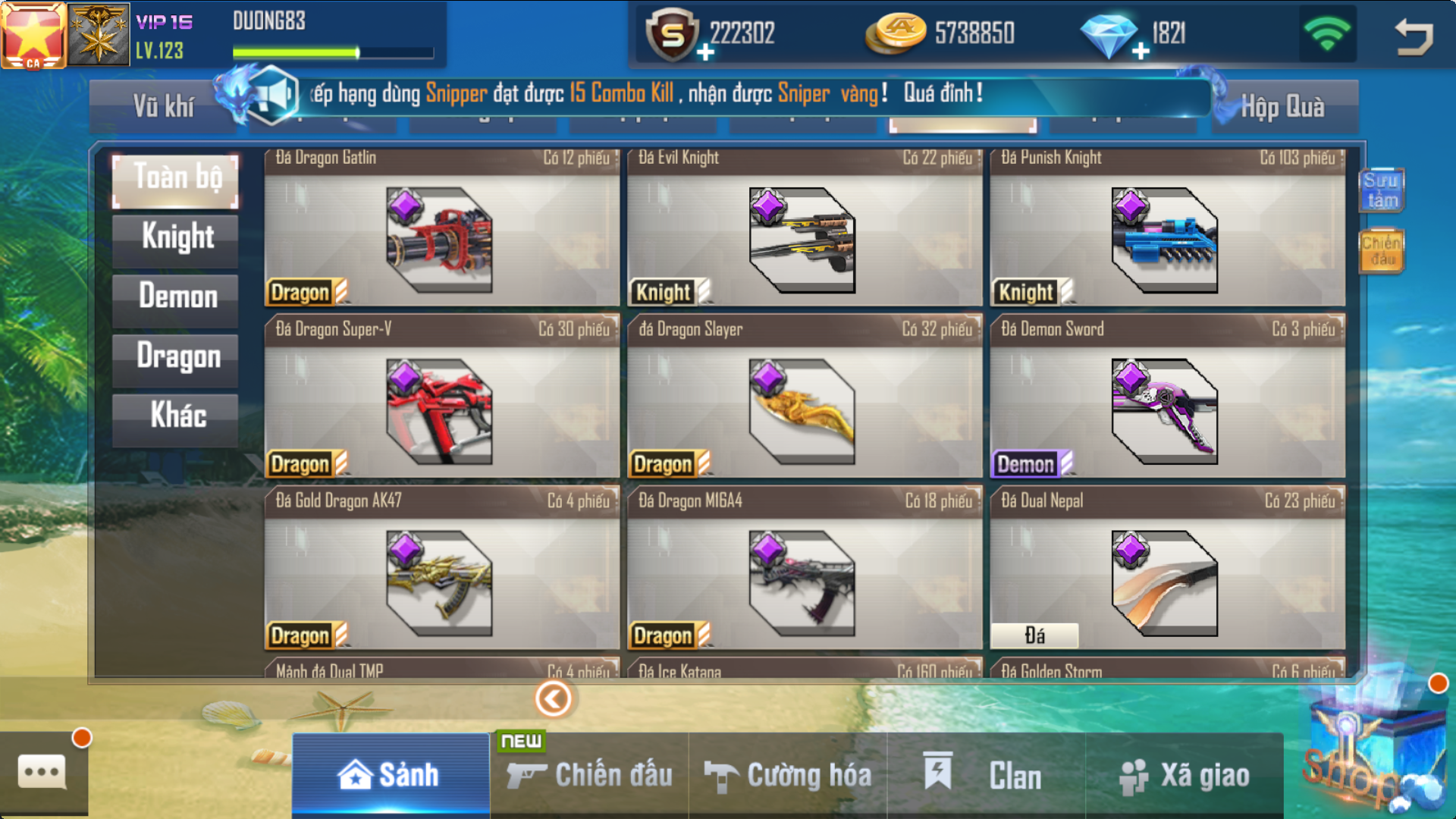Screen dimensions: 1456x819
Task: Open the Hộp Quà tab
Action: coord(1283,107)
